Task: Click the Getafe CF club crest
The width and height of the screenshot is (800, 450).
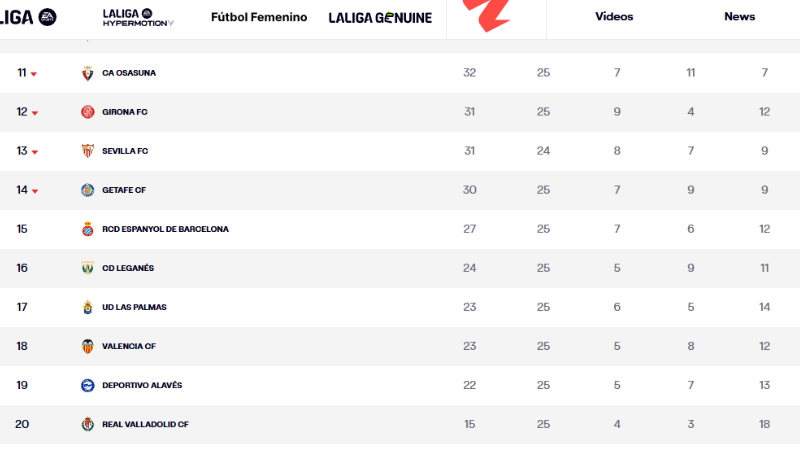Action: point(88,190)
